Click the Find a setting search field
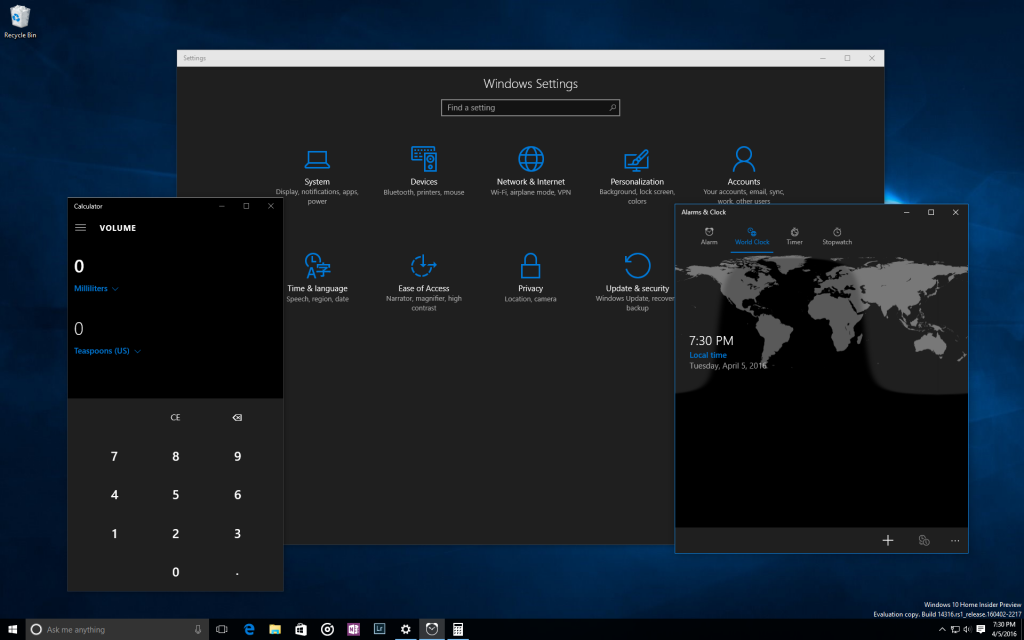The image size is (1024, 640). pyautogui.click(x=530, y=107)
